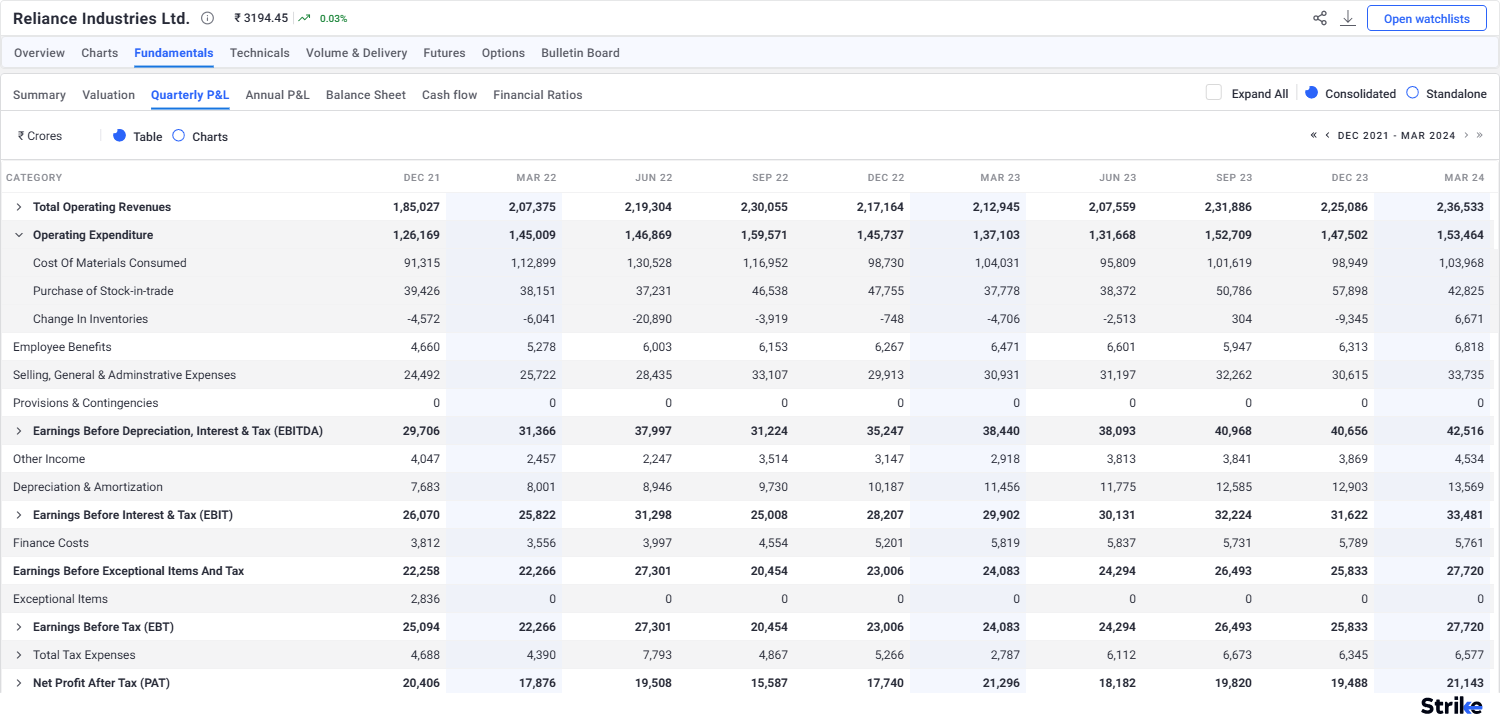The width and height of the screenshot is (1500, 728).
Task: Expand Earnings Before Interest & Tax (EBIT) row
Action: [18, 515]
